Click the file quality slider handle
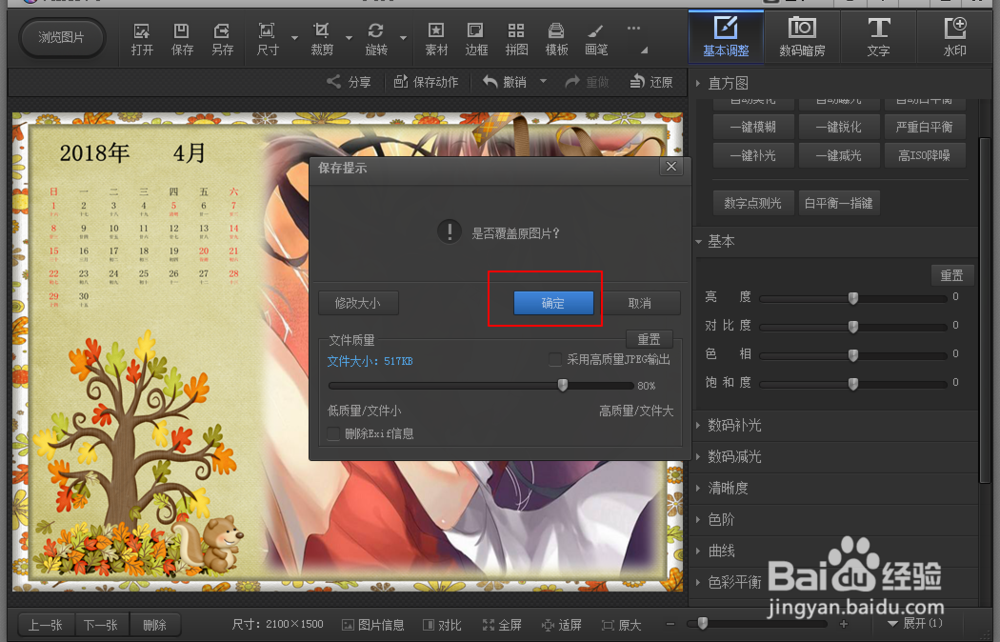1000x642 pixels. pos(562,384)
